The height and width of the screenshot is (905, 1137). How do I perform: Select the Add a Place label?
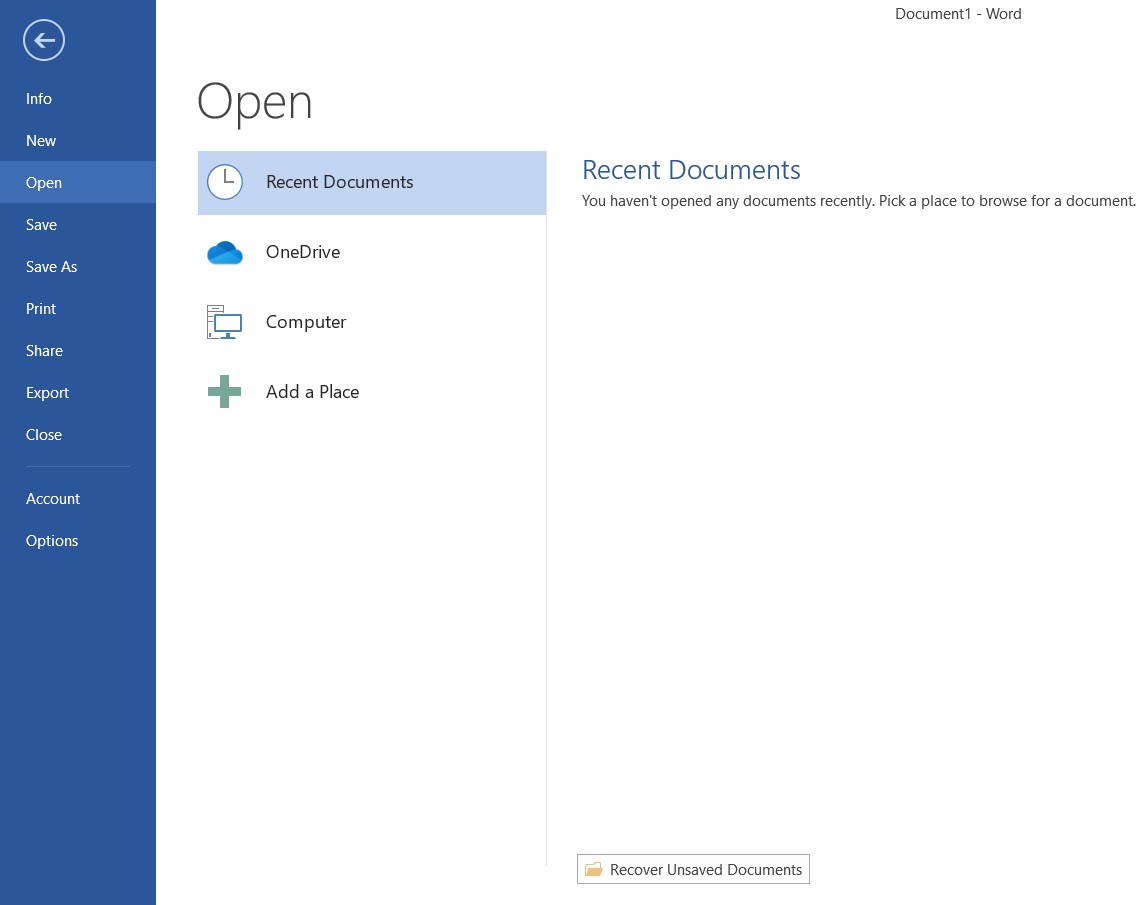pyautogui.click(x=312, y=392)
